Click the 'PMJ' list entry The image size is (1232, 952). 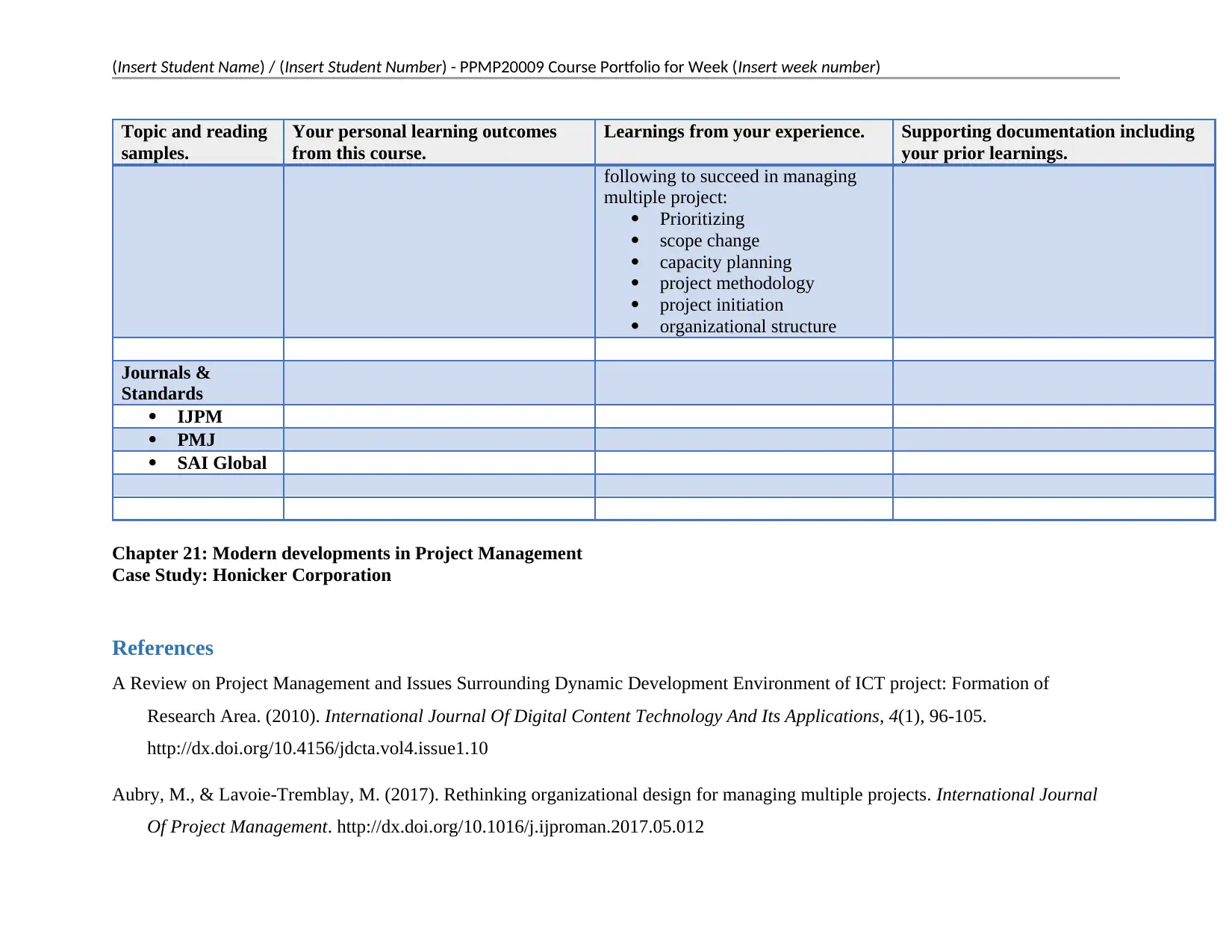196,440
